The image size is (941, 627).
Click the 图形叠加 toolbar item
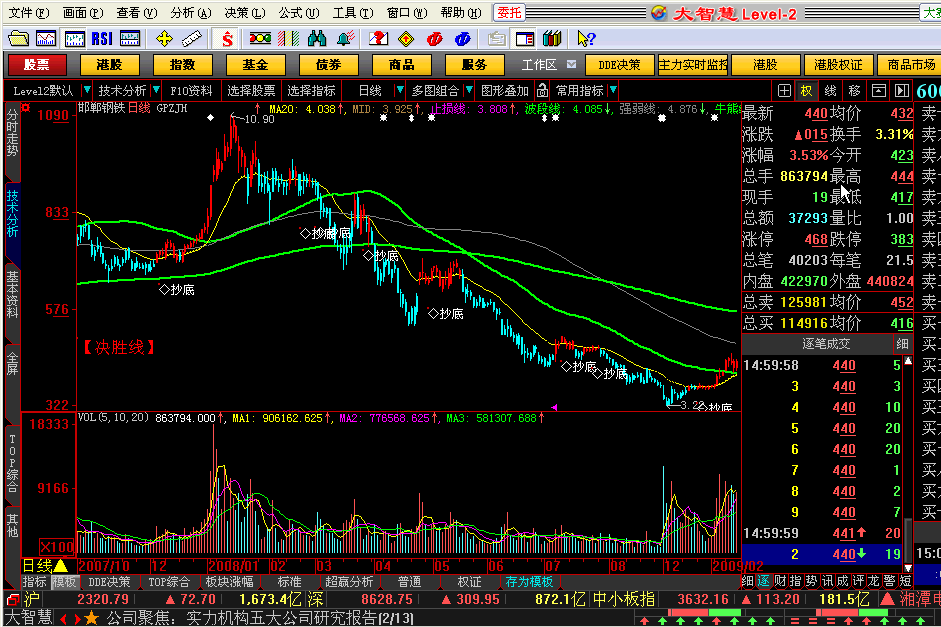[x=504, y=91]
